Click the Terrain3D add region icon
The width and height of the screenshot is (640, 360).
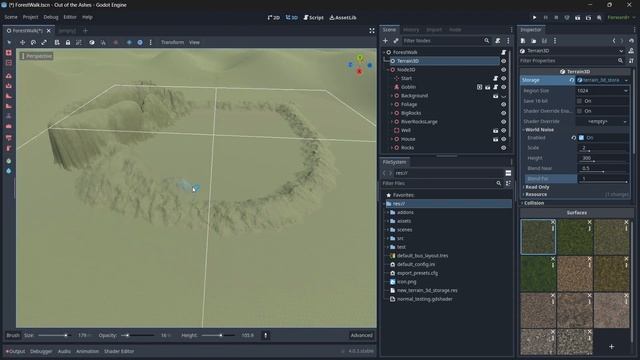pyautogui.click(x=9, y=53)
